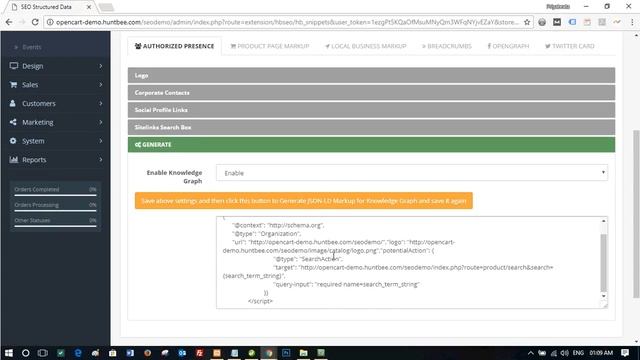Viewport: 640px width, 360px height.
Task: Open the Local Business Markup tab
Action: coord(366,46)
